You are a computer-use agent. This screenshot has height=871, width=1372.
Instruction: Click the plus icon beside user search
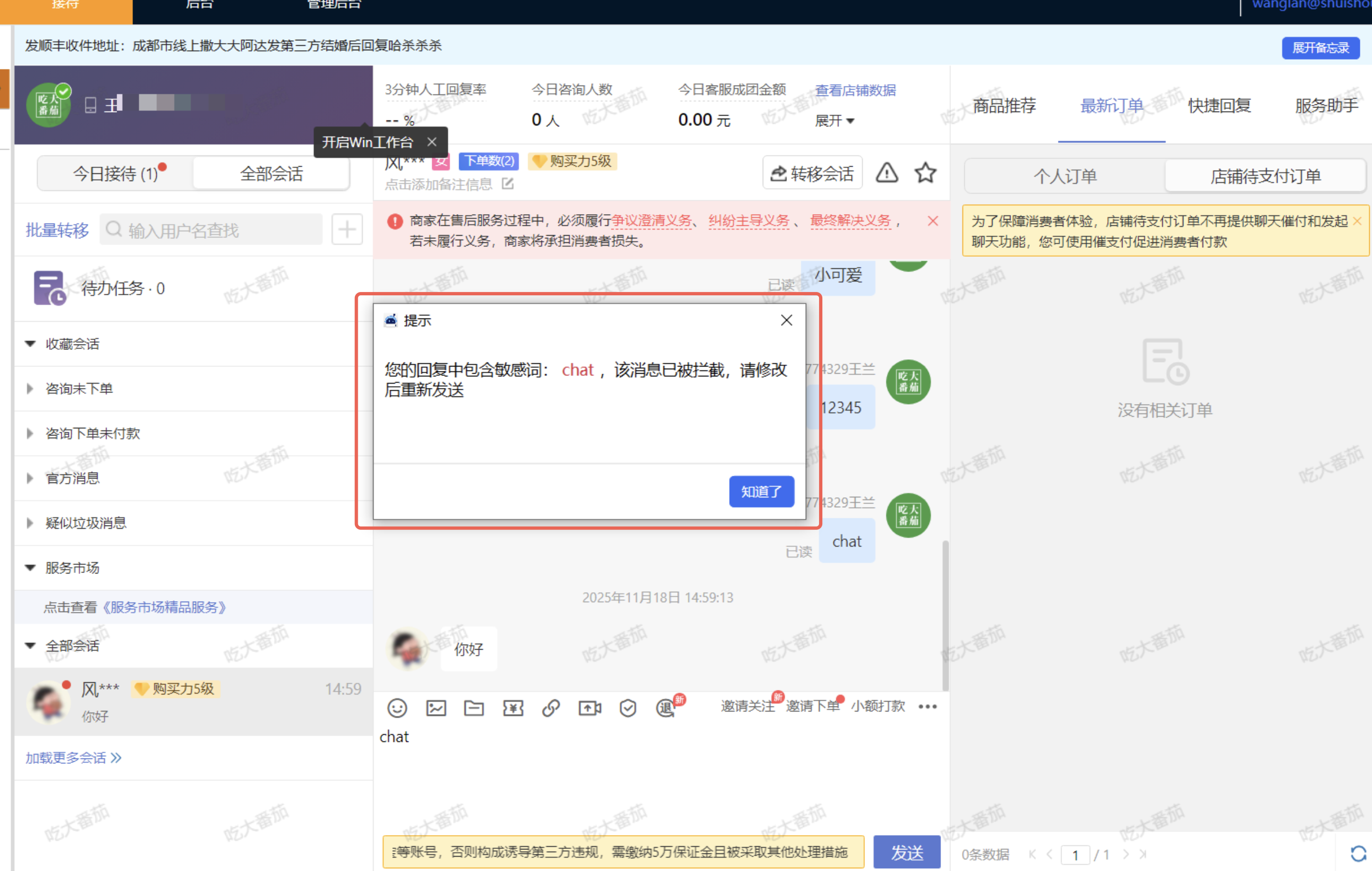point(347,230)
